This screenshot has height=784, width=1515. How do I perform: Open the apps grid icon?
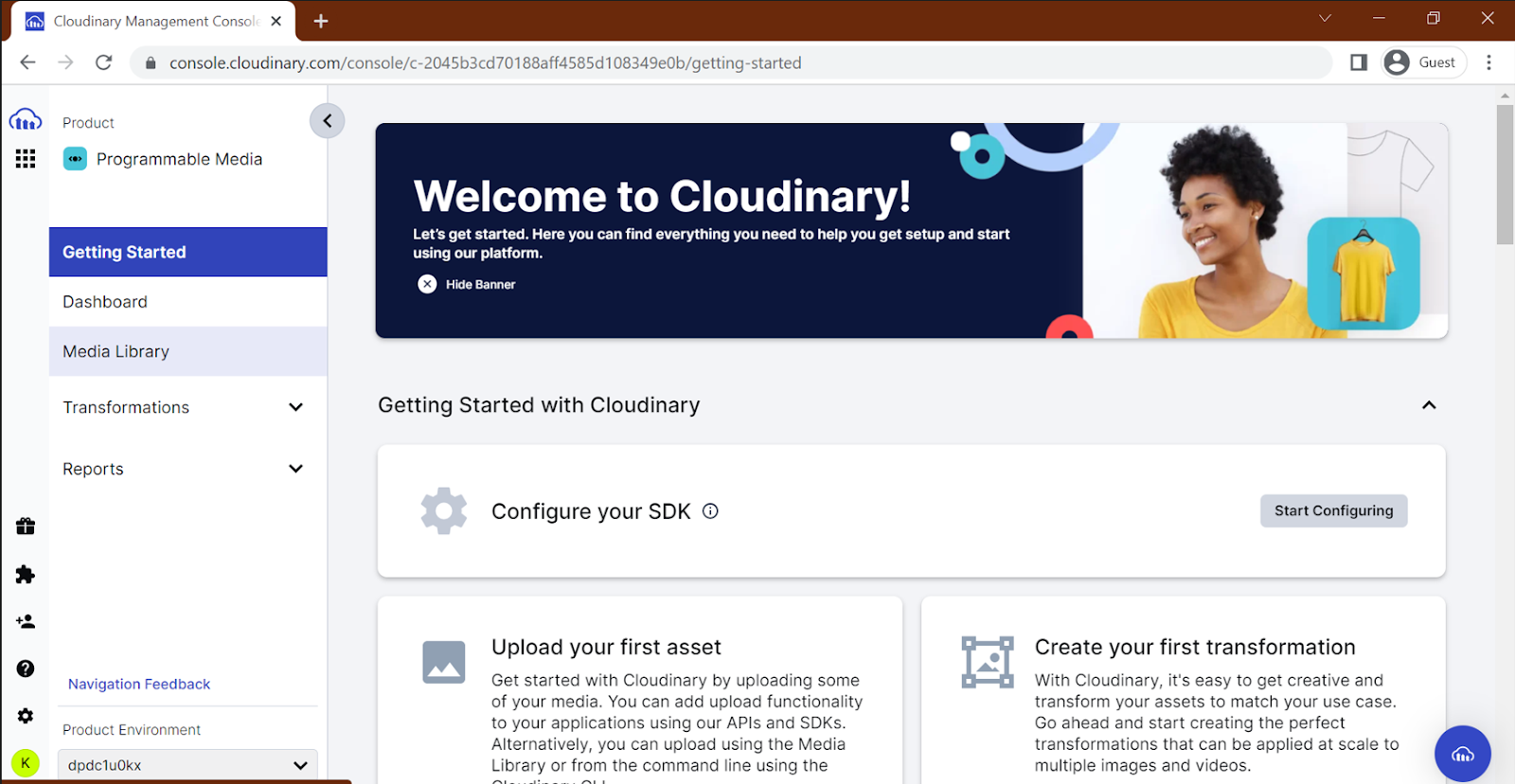[x=26, y=159]
